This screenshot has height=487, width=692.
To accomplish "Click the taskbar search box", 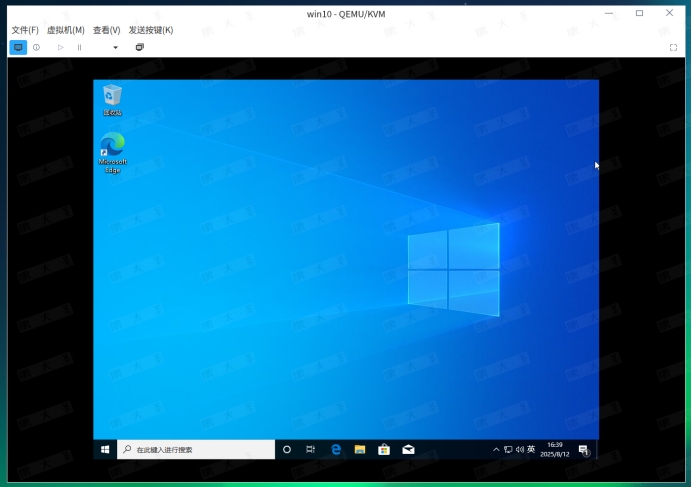I will click(x=196, y=450).
